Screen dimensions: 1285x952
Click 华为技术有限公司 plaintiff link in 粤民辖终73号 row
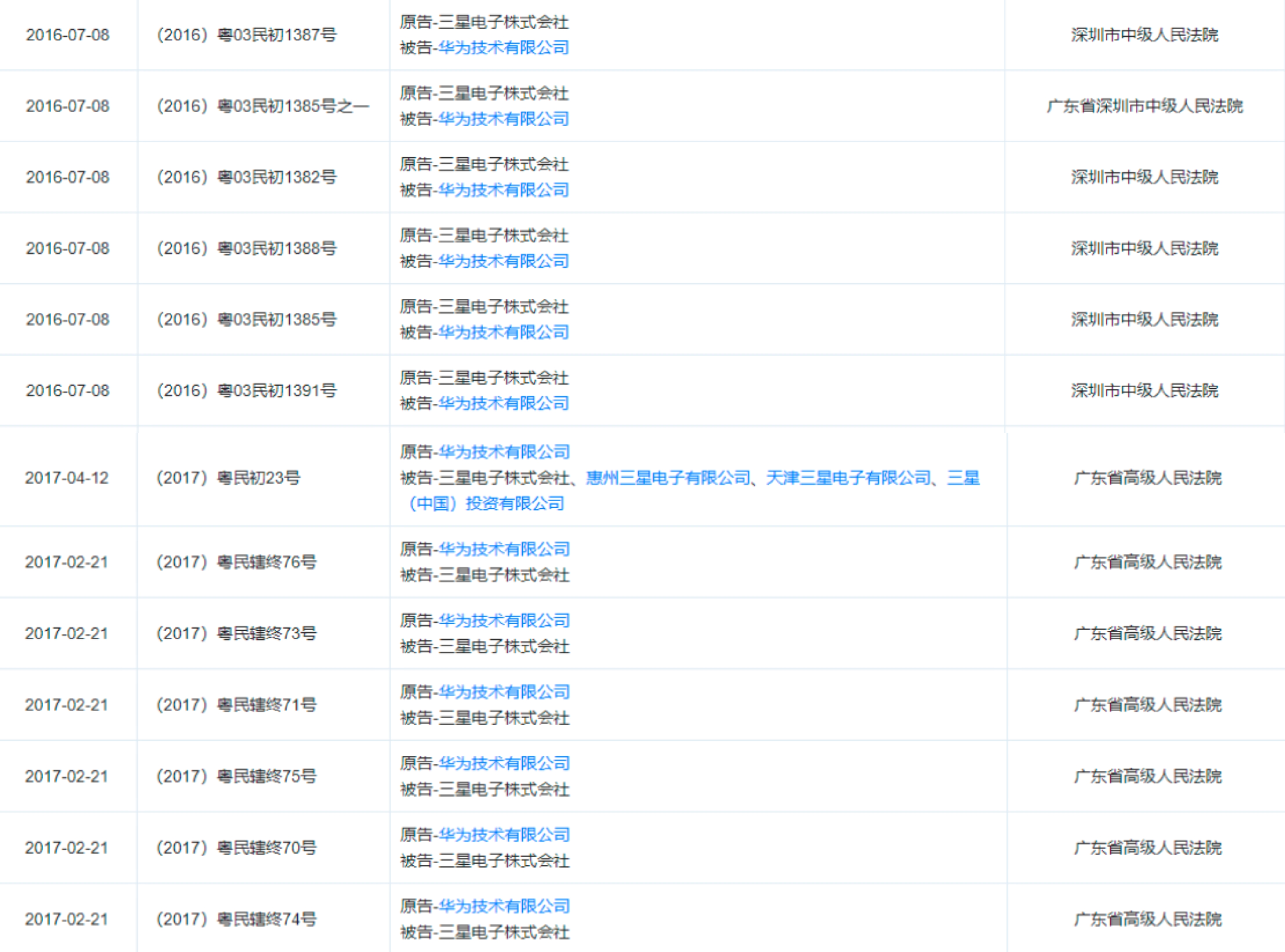tap(504, 621)
